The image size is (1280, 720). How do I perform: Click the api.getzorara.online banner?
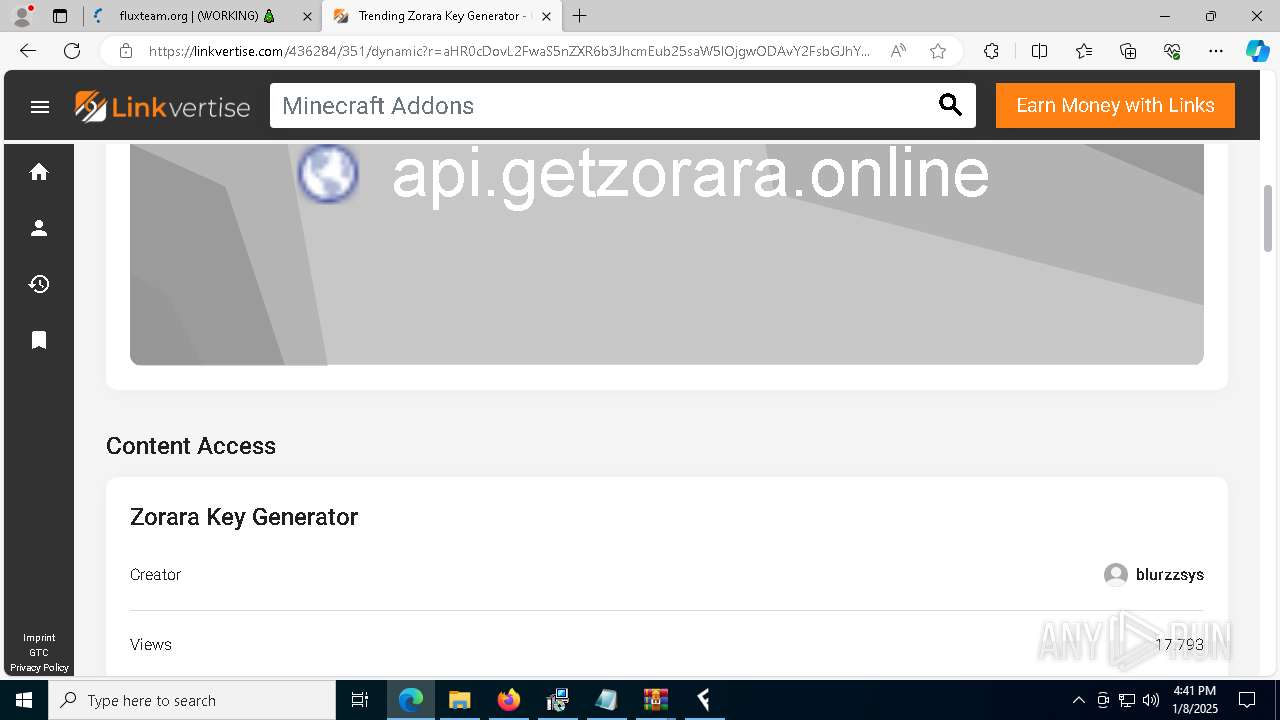(x=667, y=254)
